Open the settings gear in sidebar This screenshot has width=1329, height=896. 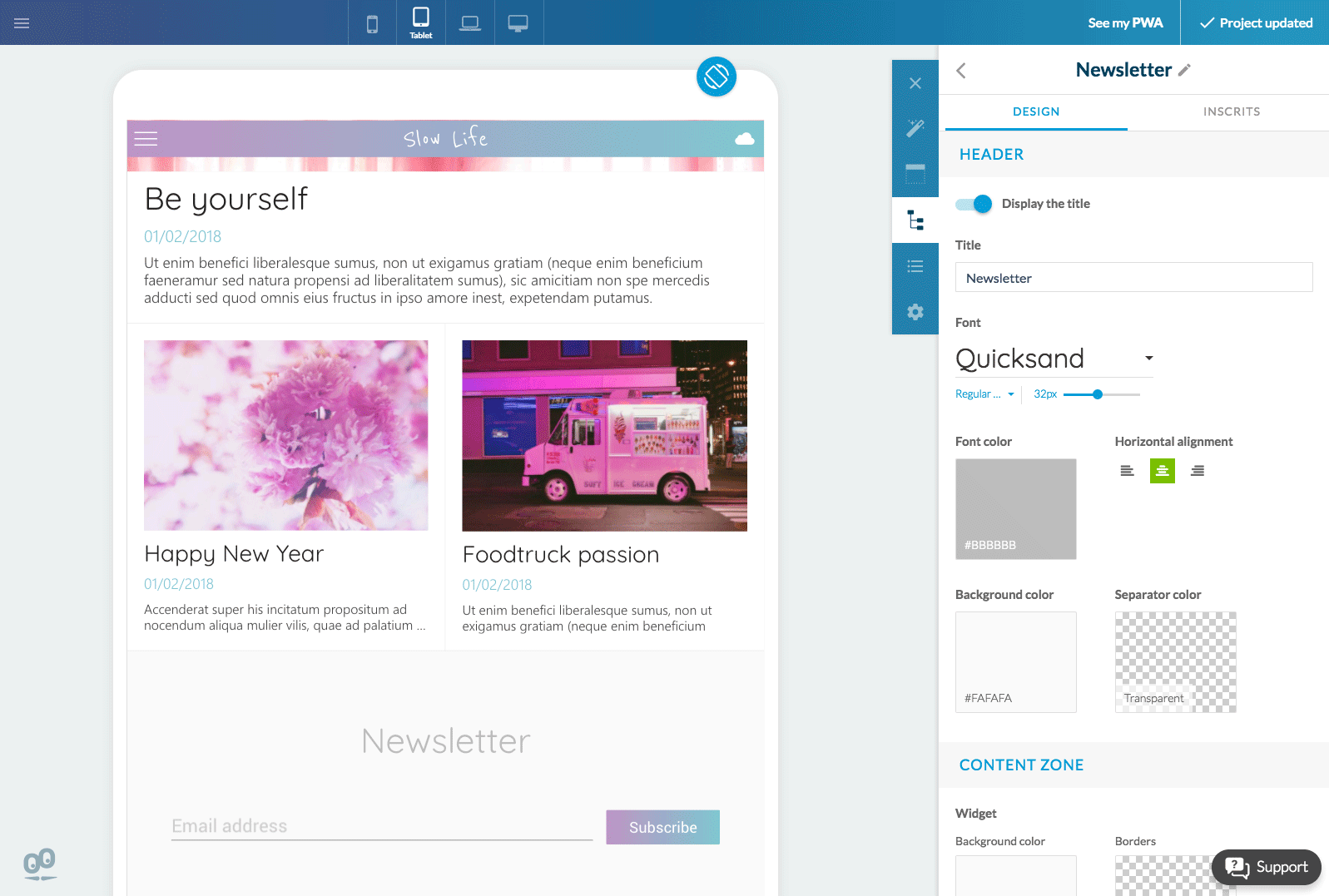tap(915, 312)
